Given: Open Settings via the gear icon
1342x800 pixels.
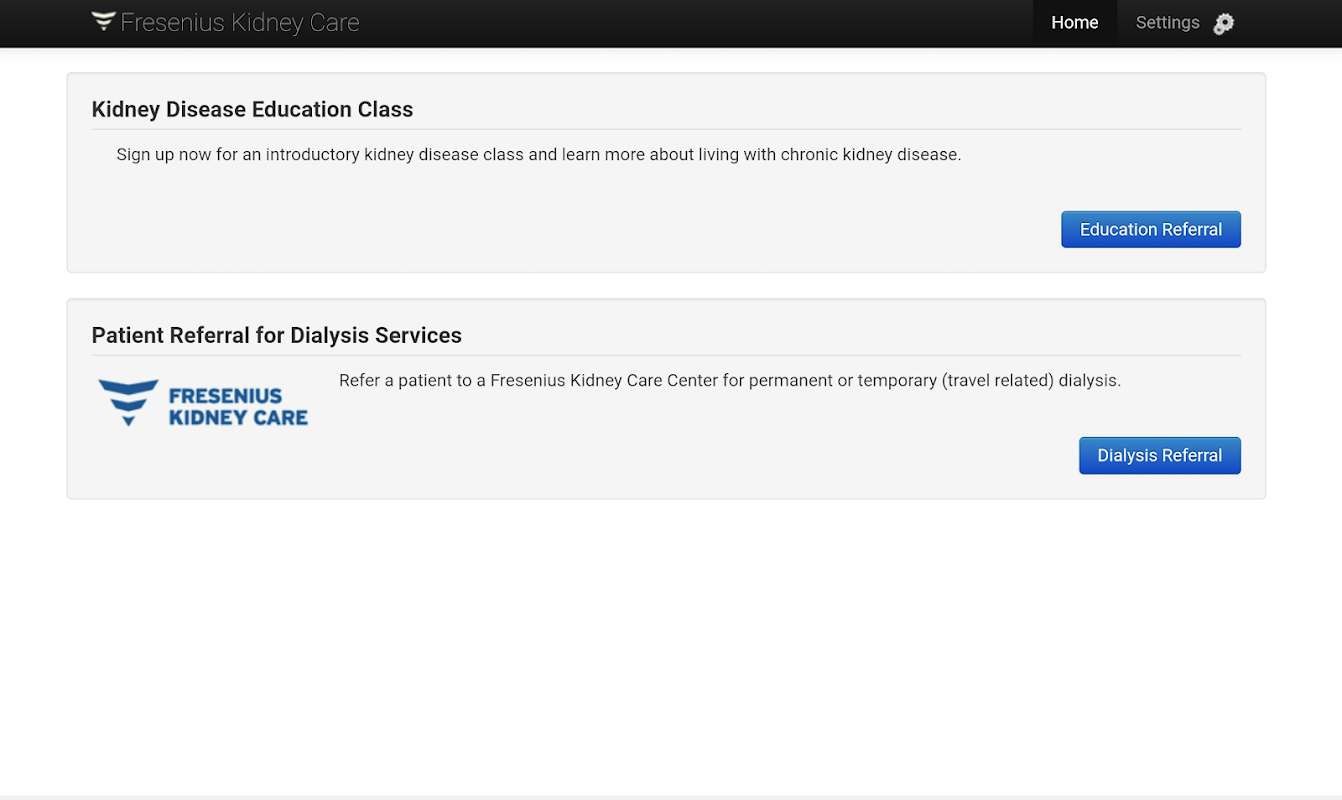Looking at the screenshot, I should (x=1224, y=24).
